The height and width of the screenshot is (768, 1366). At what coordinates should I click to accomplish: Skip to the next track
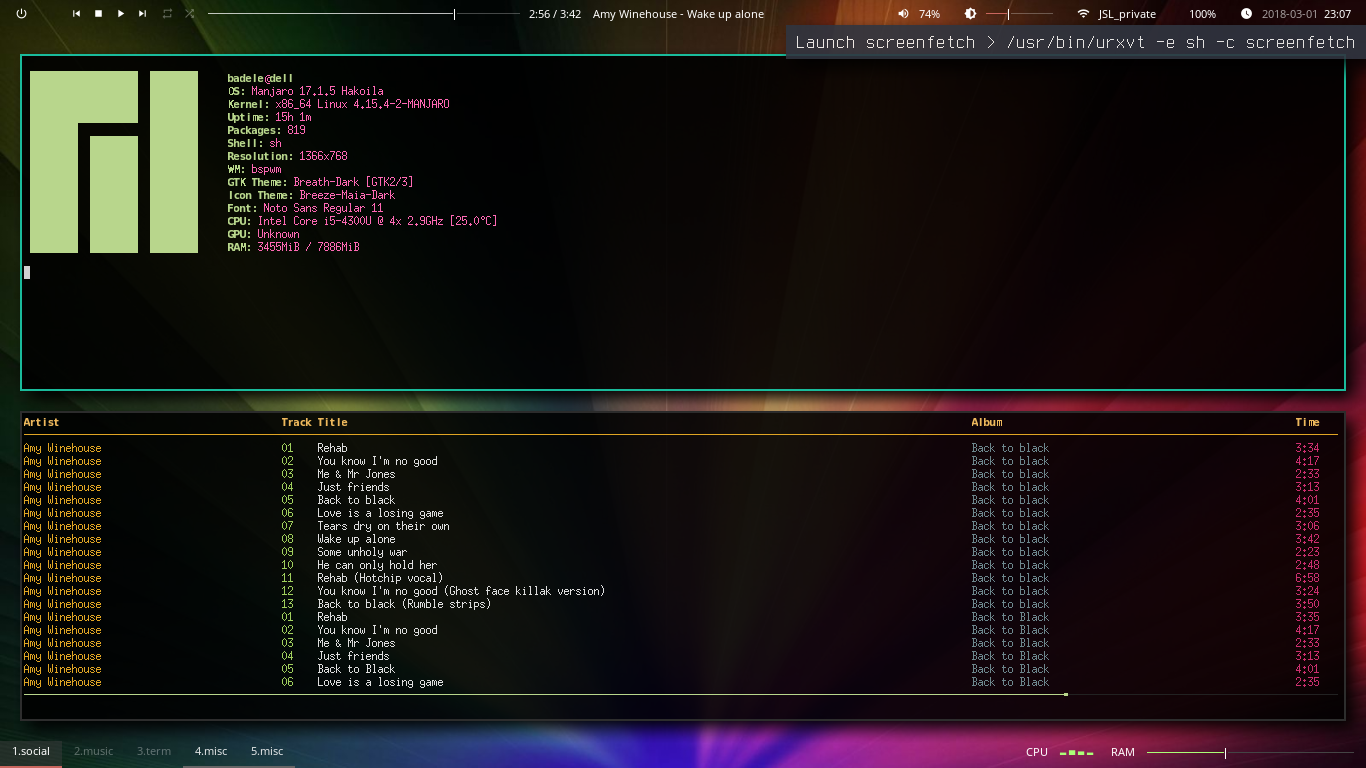(143, 14)
